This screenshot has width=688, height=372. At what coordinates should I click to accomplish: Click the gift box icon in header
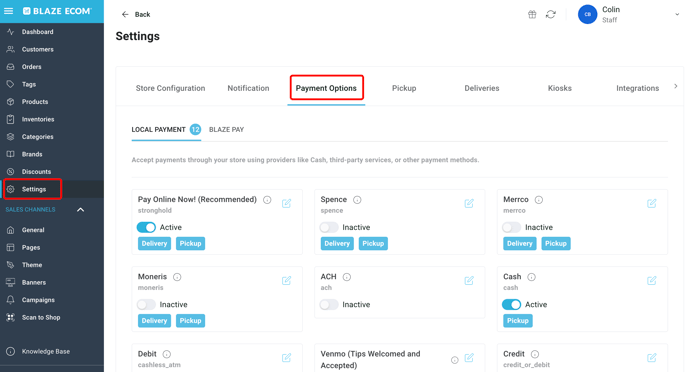pyautogui.click(x=532, y=14)
